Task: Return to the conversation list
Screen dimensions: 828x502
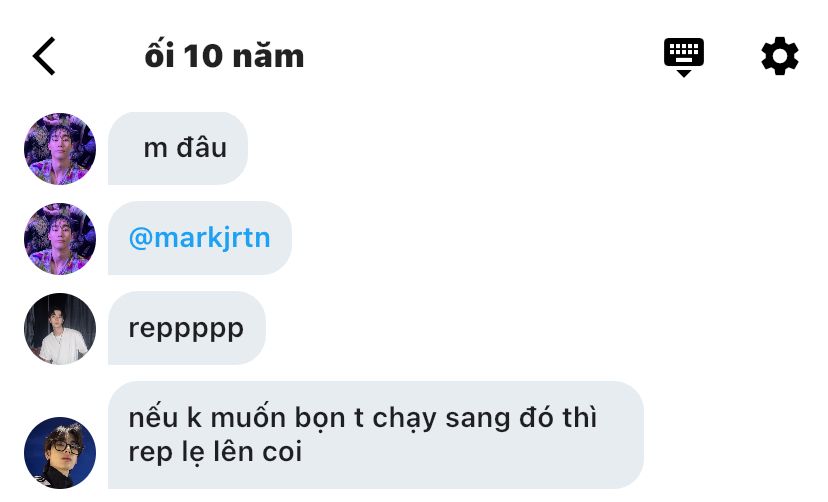Action: pyautogui.click(x=44, y=57)
